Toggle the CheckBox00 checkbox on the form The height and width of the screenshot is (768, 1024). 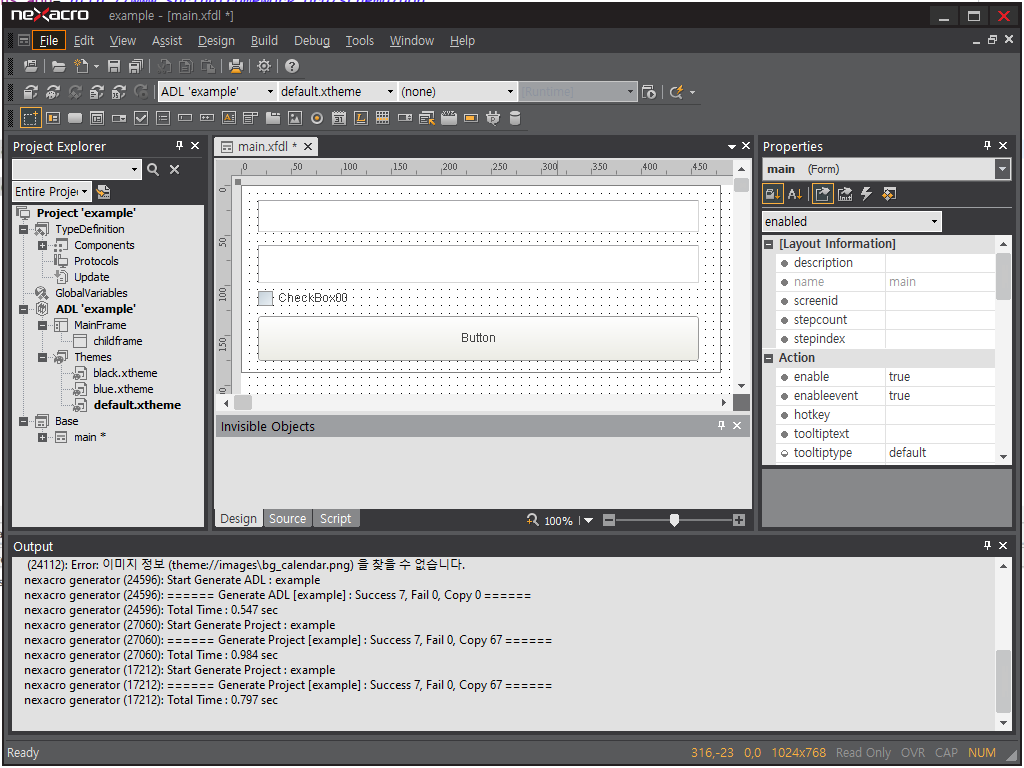[265, 298]
